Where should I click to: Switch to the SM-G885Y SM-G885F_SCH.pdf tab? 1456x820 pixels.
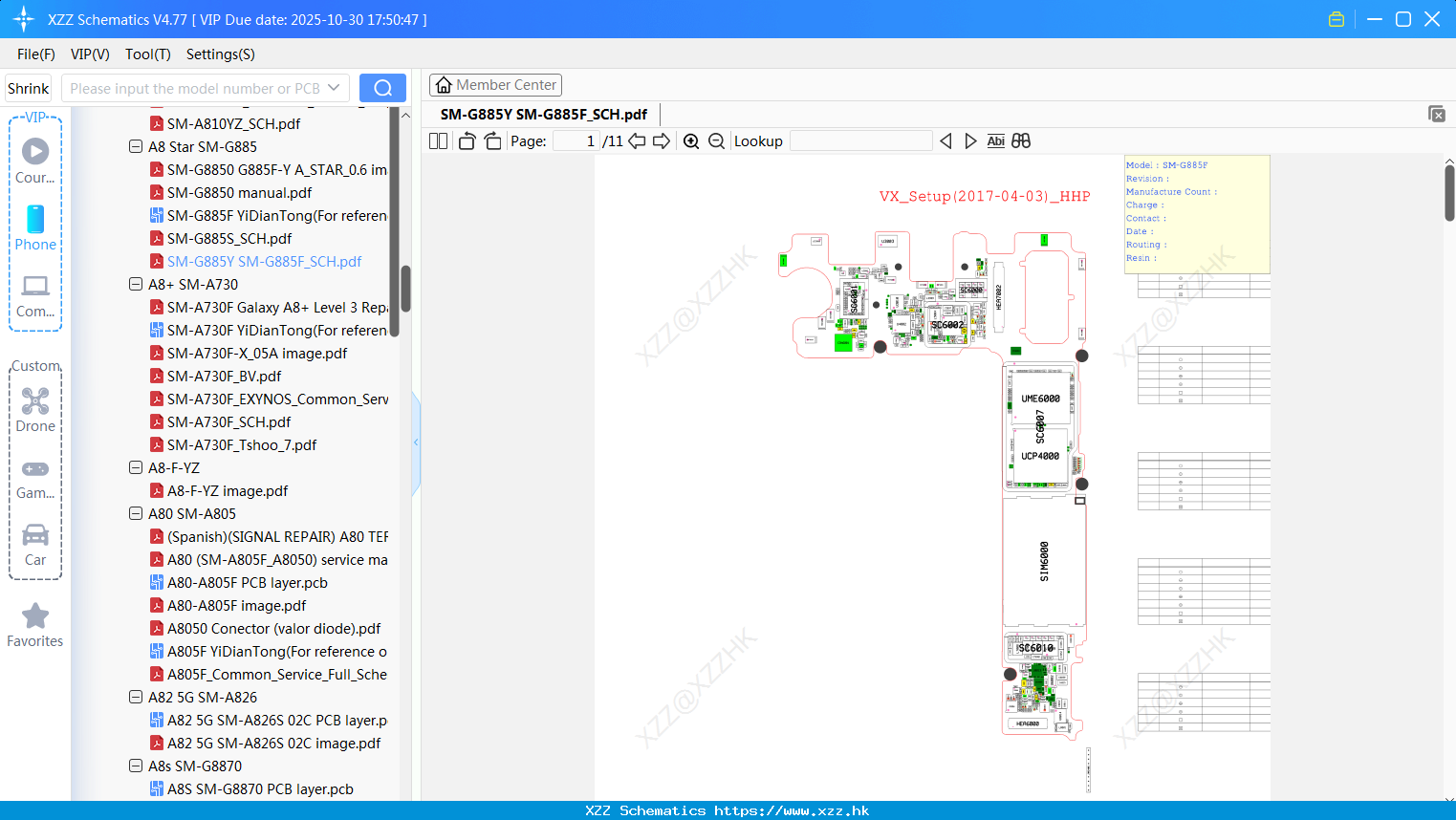click(x=544, y=115)
